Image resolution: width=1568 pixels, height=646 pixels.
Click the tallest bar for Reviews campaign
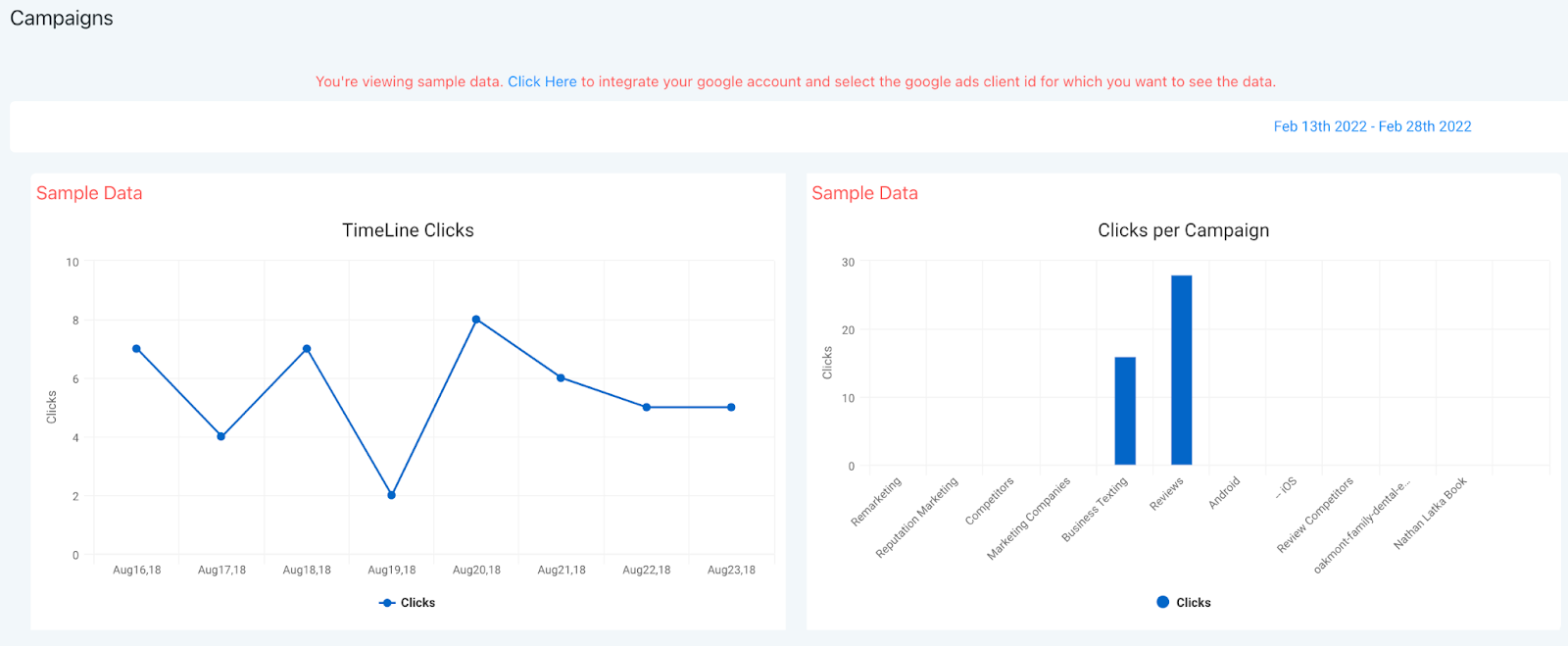click(1182, 371)
